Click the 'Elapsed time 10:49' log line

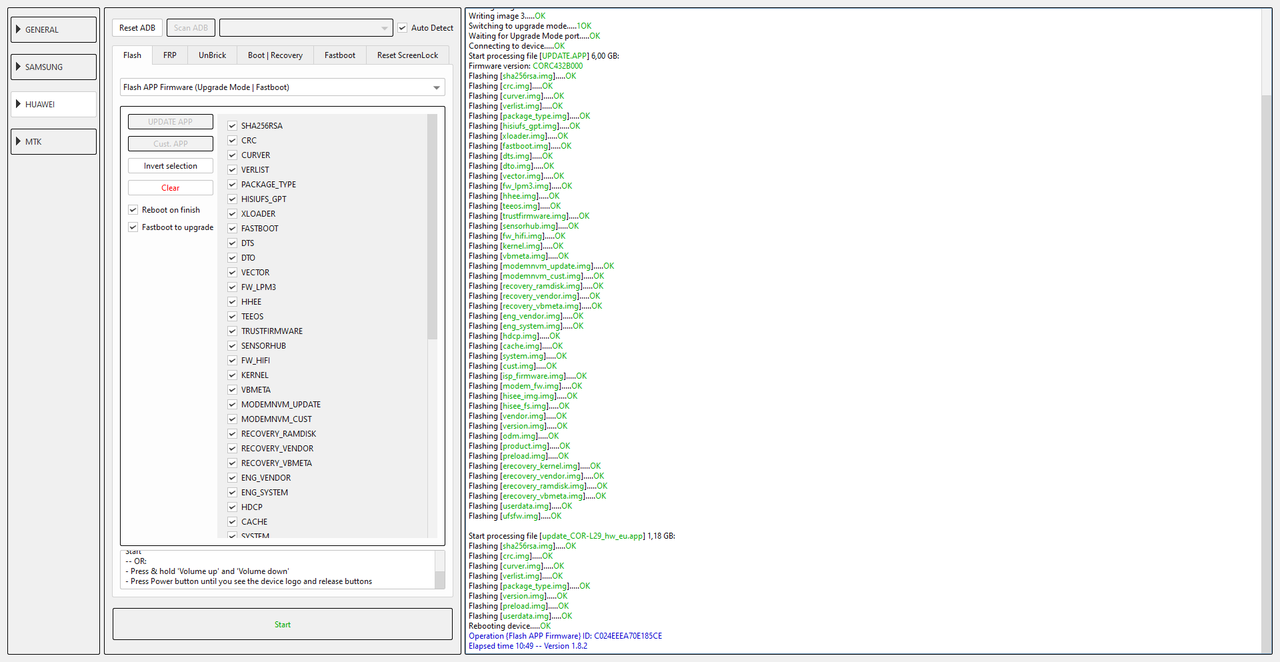tap(527, 646)
